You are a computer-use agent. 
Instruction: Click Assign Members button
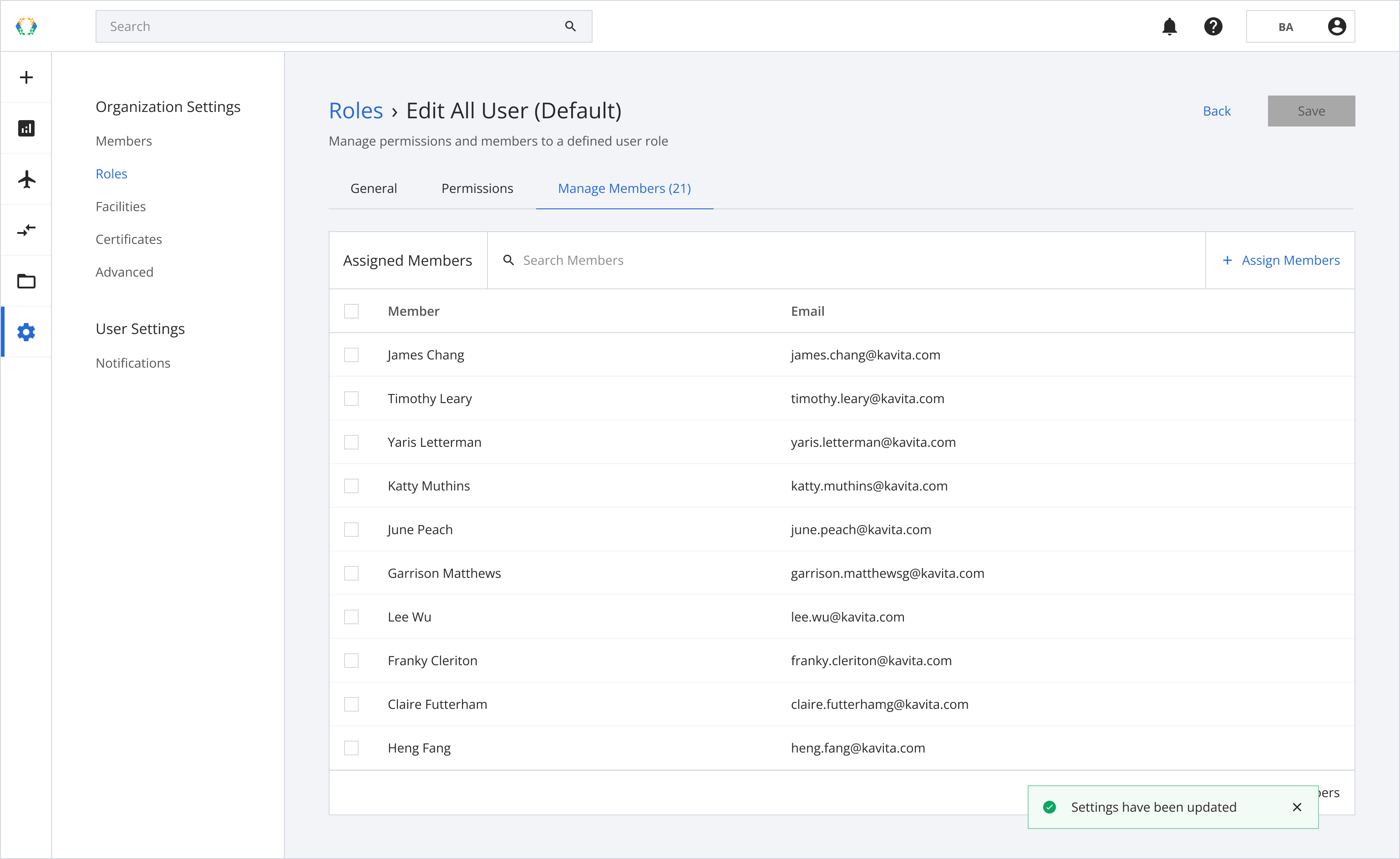(x=1280, y=260)
